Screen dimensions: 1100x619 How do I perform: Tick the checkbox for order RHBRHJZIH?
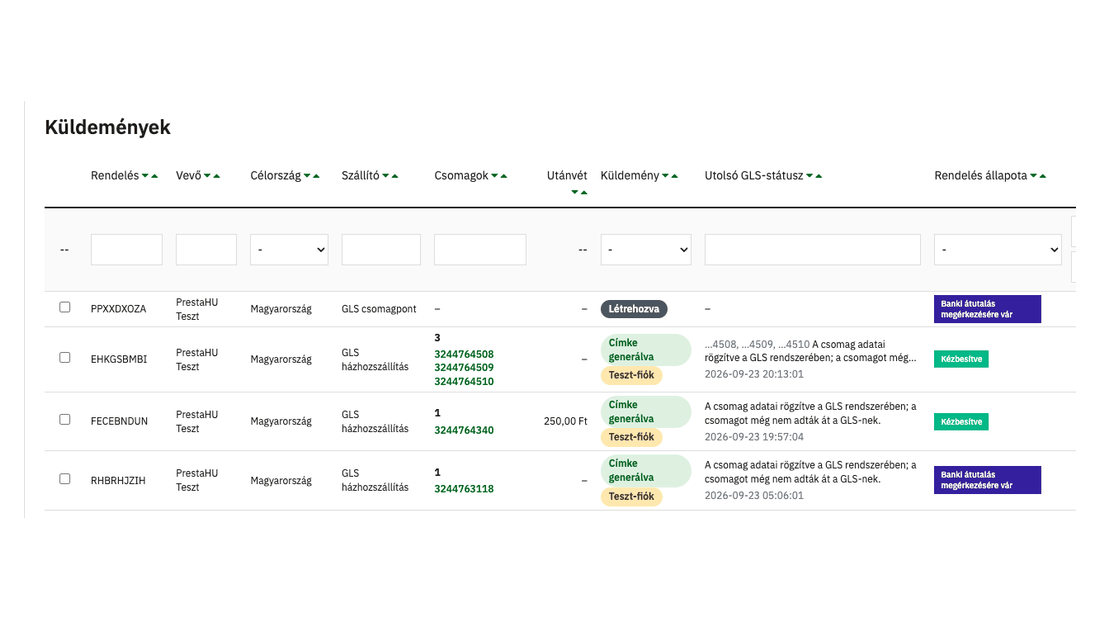(x=65, y=479)
